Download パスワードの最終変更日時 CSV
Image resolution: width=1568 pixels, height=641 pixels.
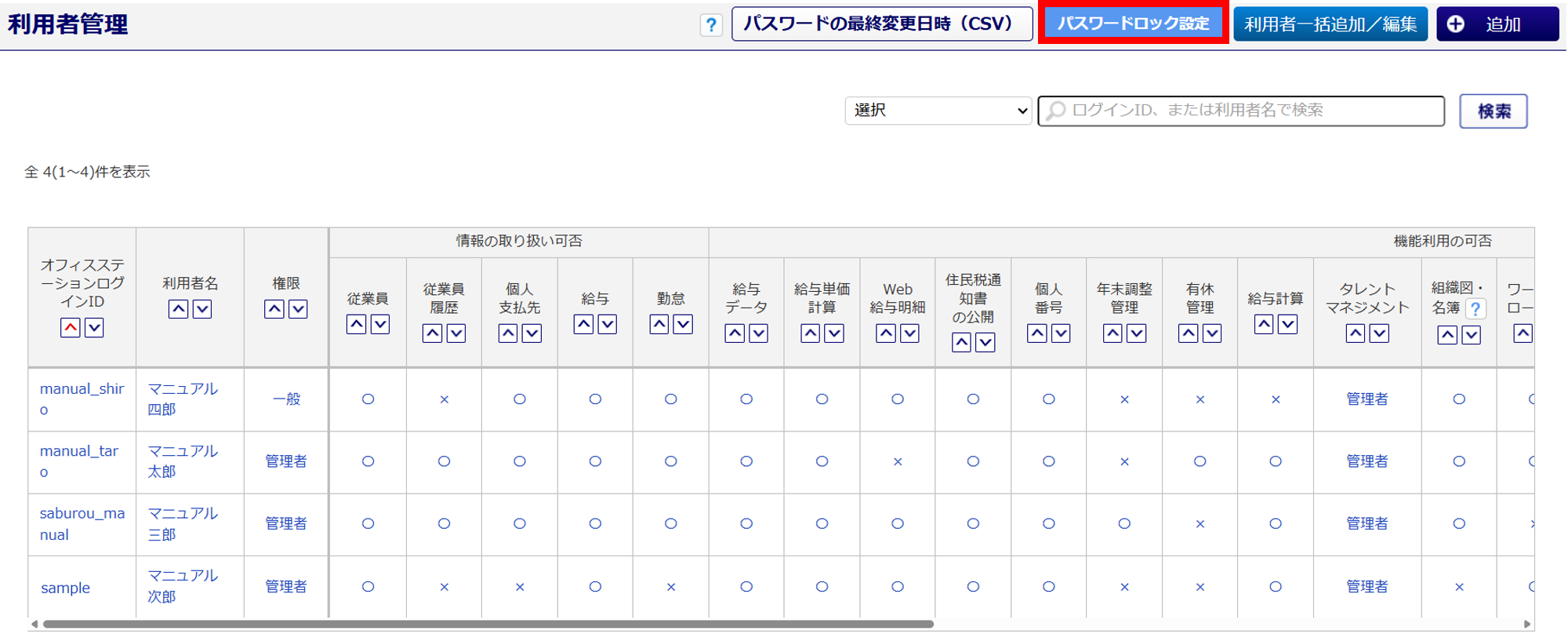click(881, 24)
